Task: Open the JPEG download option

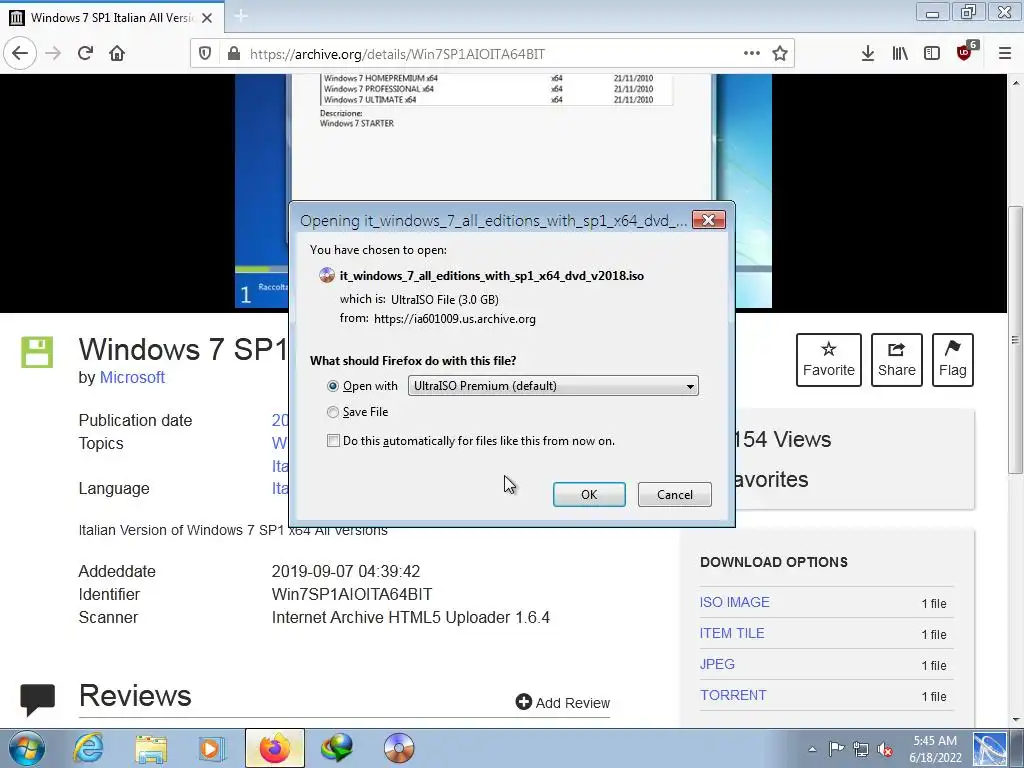Action: (717, 664)
